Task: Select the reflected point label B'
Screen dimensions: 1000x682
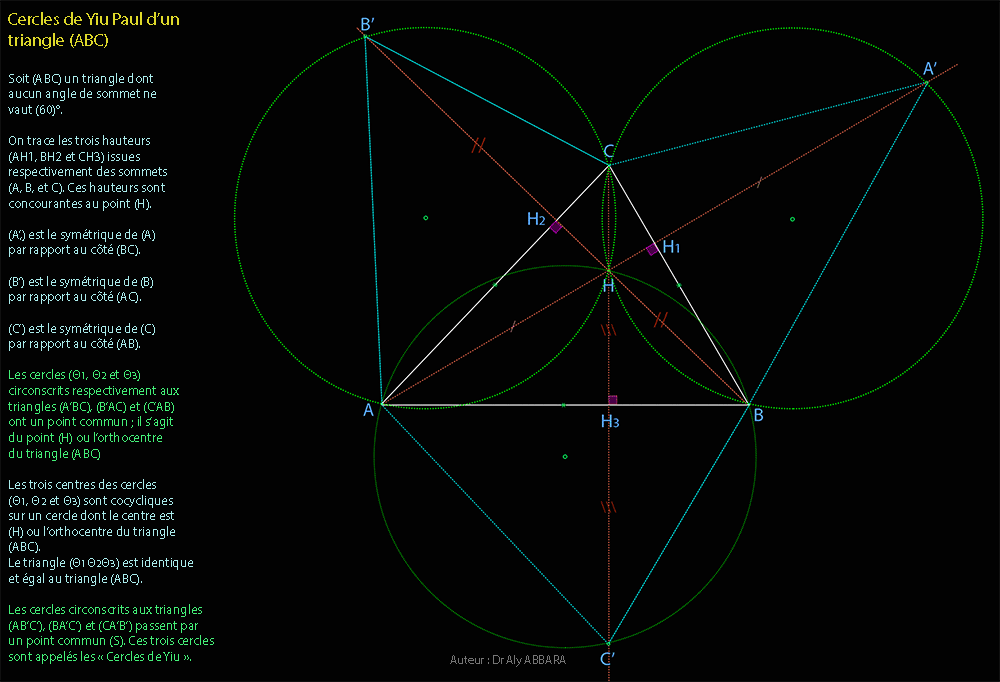Action: (367, 25)
